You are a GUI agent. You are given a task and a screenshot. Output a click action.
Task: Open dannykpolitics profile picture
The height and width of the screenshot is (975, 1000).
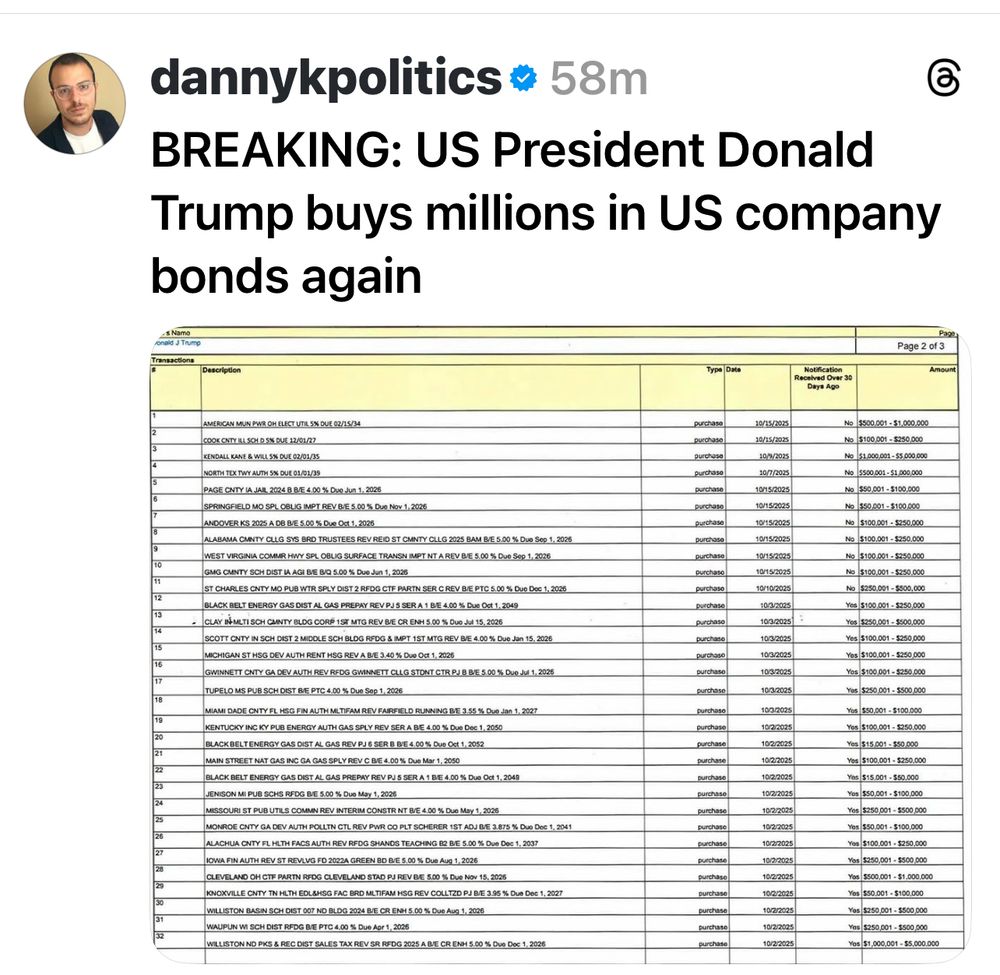[x=75, y=103]
